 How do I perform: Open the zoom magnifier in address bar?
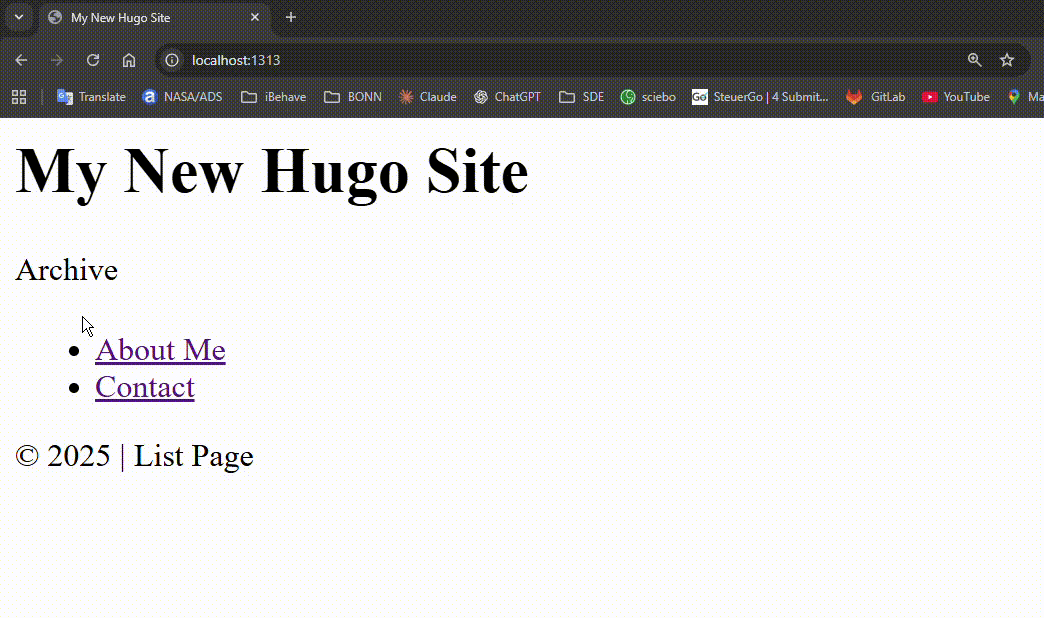[974, 60]
